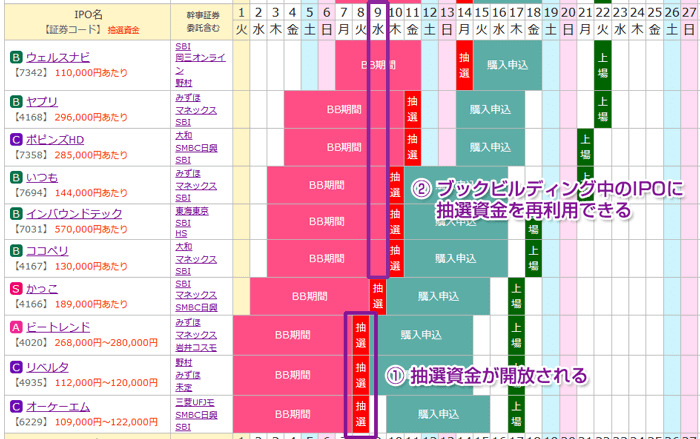Click the 岩井コスモ broker link for ビートレンド
700x439 pixels.
tap(196, 347)
